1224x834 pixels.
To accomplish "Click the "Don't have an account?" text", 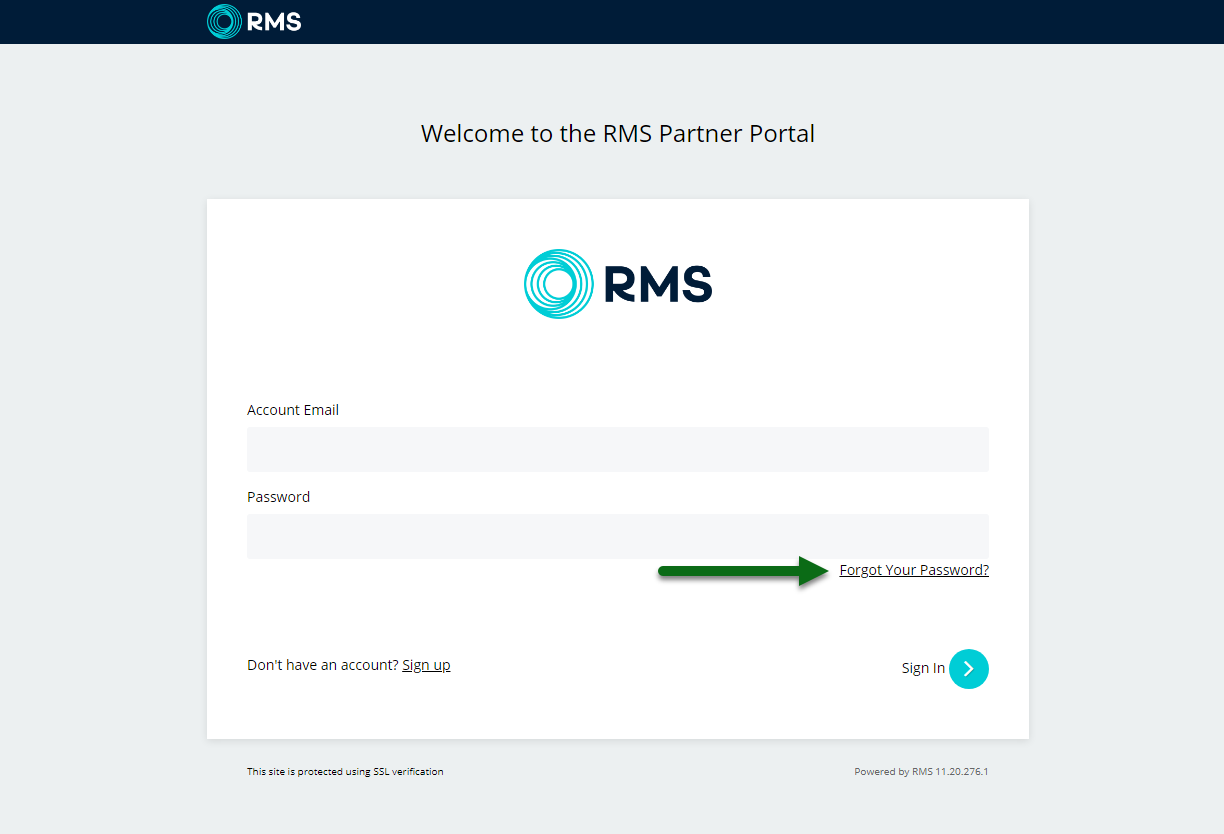I will click(323, 665).
